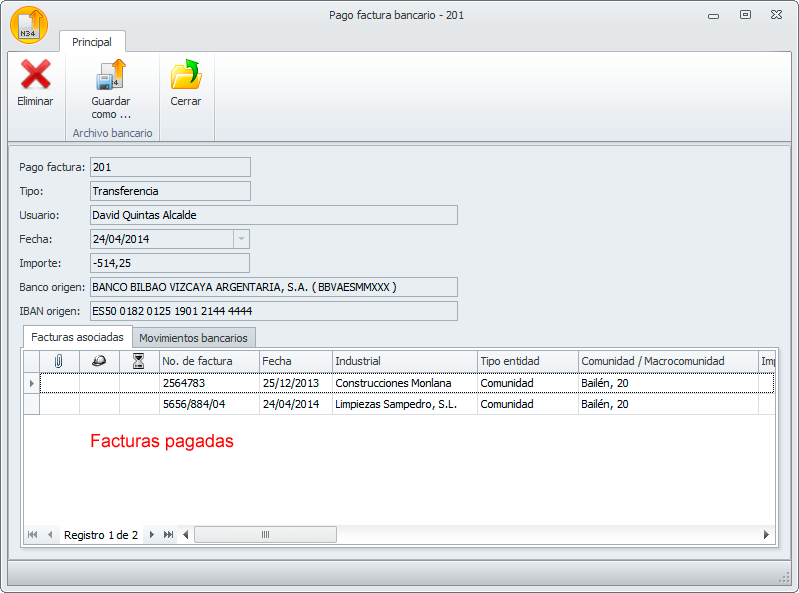Image resolution: width=799 pixels, height=593 pixels.
Task: Click Comunidad cell in Construcciones Monlana row
Action: [x=527, y=383]
